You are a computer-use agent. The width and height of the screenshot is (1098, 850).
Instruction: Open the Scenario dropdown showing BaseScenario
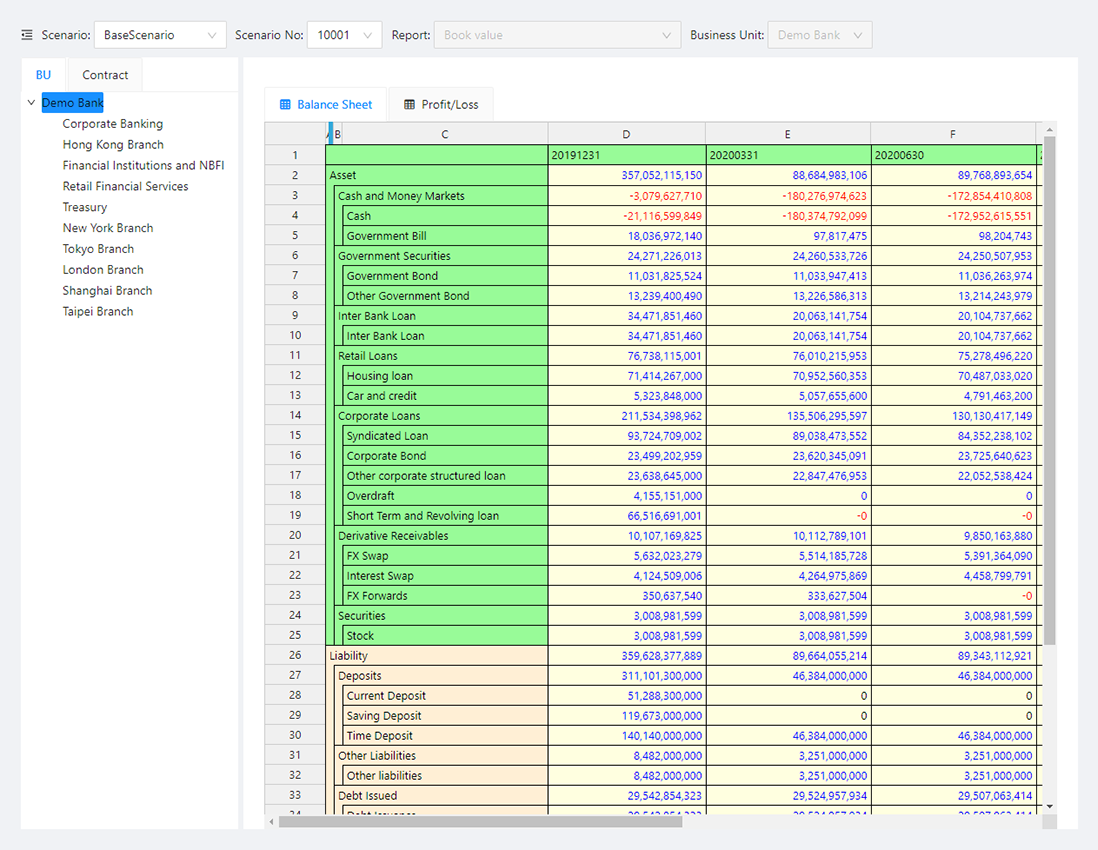(x=160, y=35)
